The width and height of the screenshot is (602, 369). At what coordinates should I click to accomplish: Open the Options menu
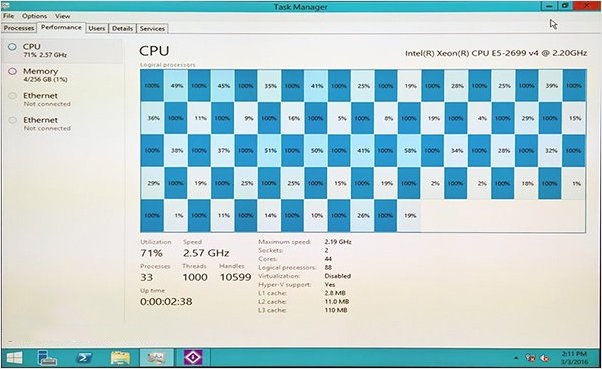(35, 16)
